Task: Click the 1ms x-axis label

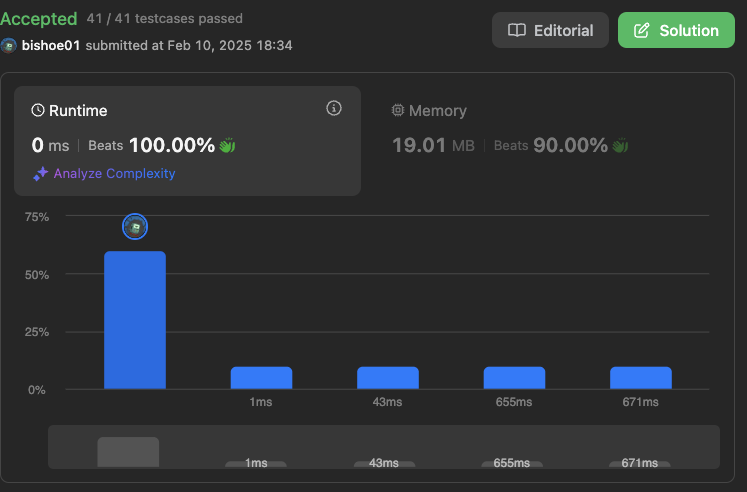Action: (x=261, y=402)
